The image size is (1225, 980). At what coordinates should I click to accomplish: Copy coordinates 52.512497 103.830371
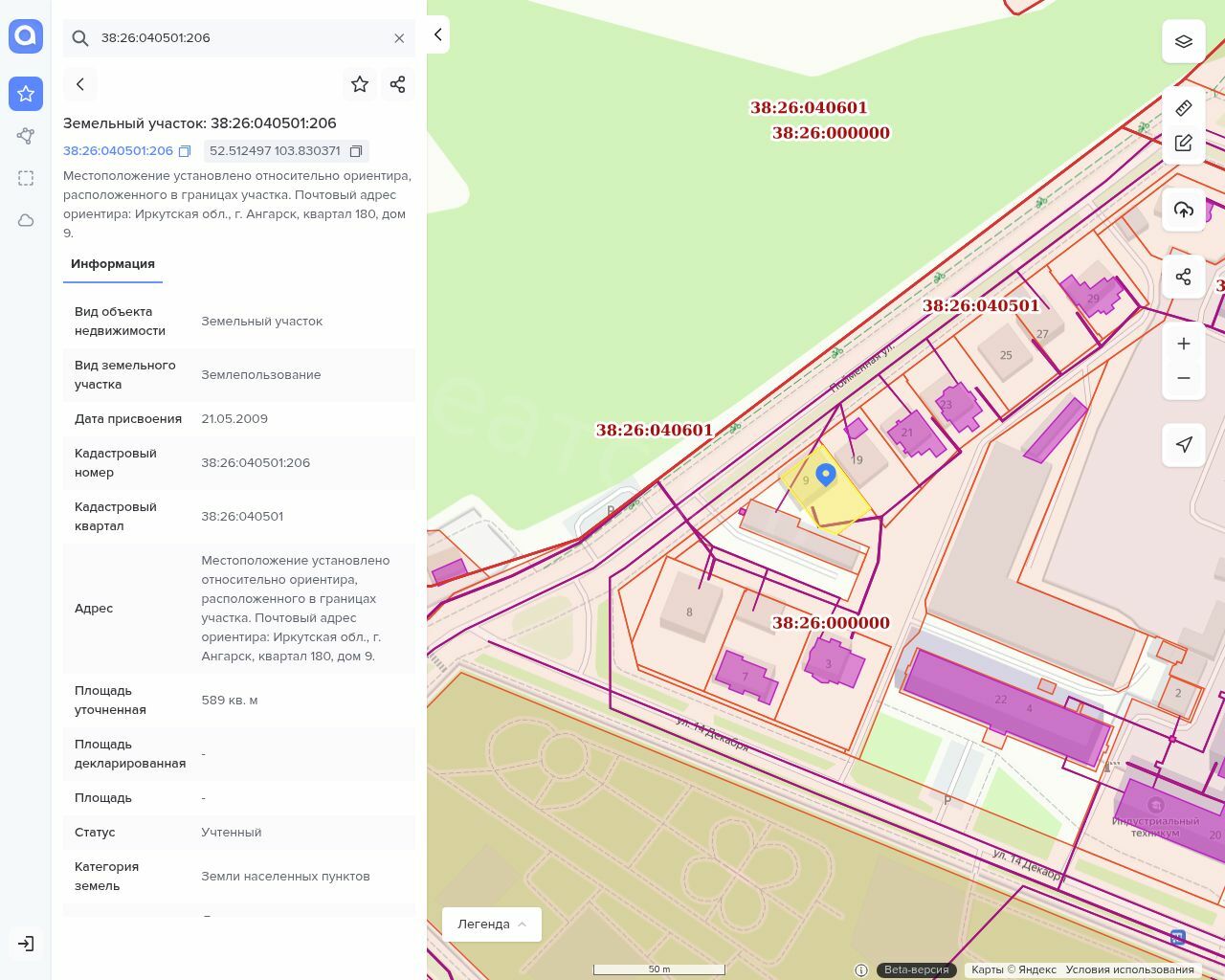pos(356,151)
